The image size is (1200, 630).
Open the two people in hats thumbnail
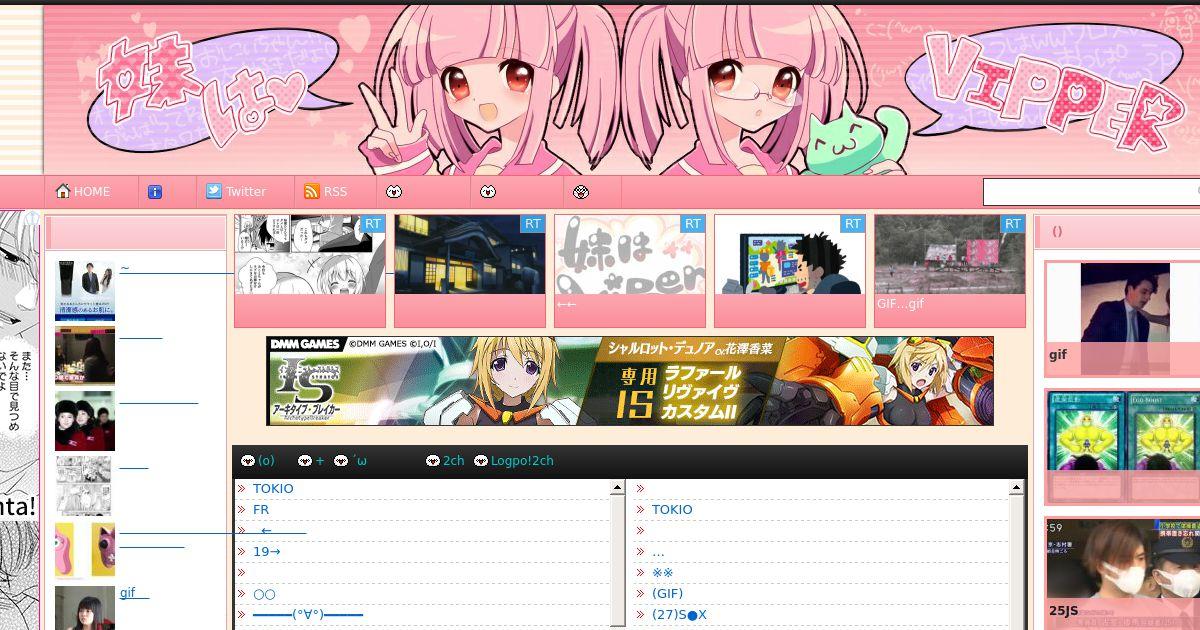[85, 421]
